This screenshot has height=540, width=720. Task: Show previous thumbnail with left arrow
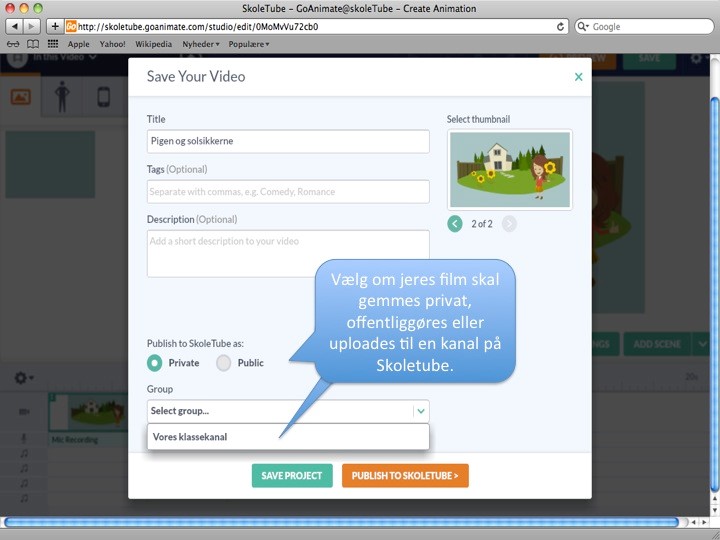point(455,224)
